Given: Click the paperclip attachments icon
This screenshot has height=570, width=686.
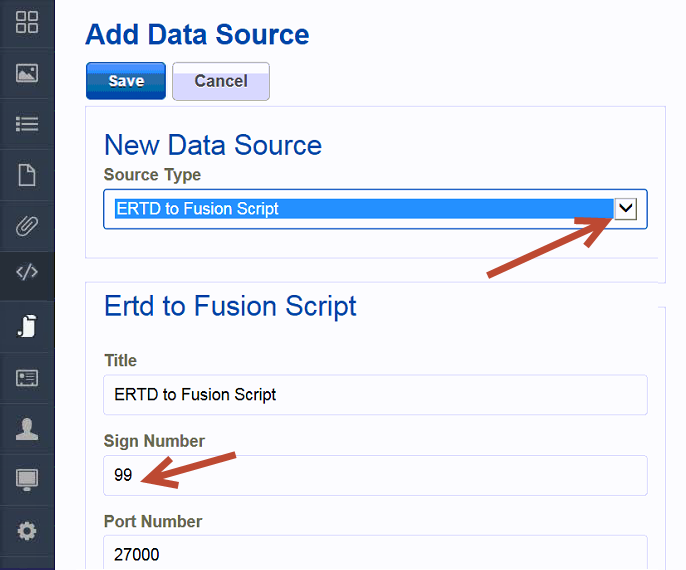Looking at the screenshot, I should tap(27, 225).
